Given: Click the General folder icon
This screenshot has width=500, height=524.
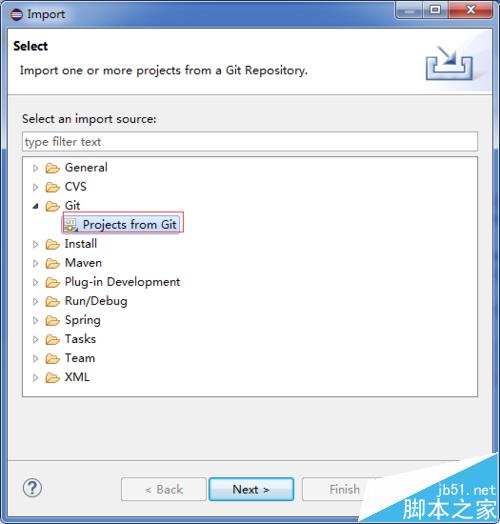Looking at the screenshot, I should [x=52, y=168].
